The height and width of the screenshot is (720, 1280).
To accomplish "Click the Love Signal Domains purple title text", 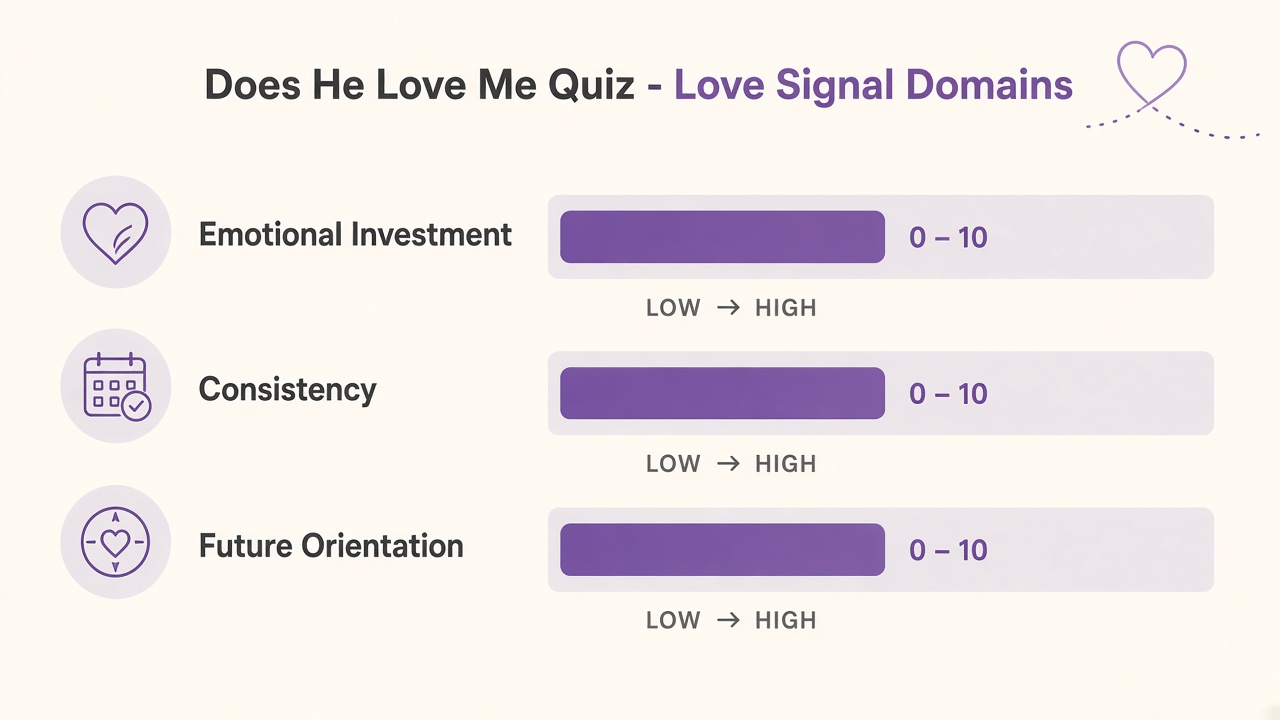I will (x=873, y=86).
